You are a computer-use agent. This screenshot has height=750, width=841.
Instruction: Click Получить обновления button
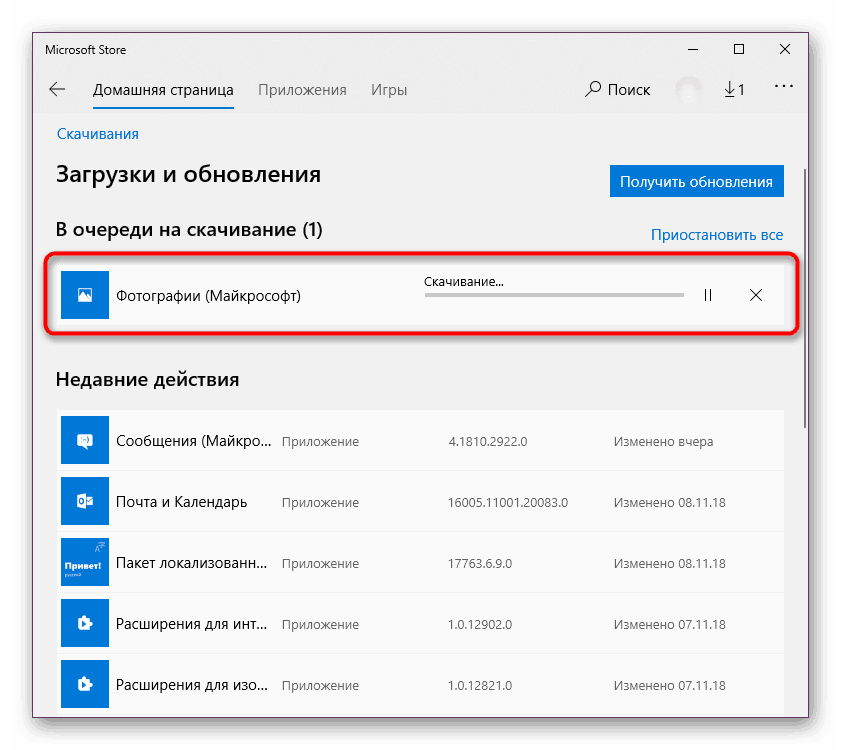tap(696, 181)
